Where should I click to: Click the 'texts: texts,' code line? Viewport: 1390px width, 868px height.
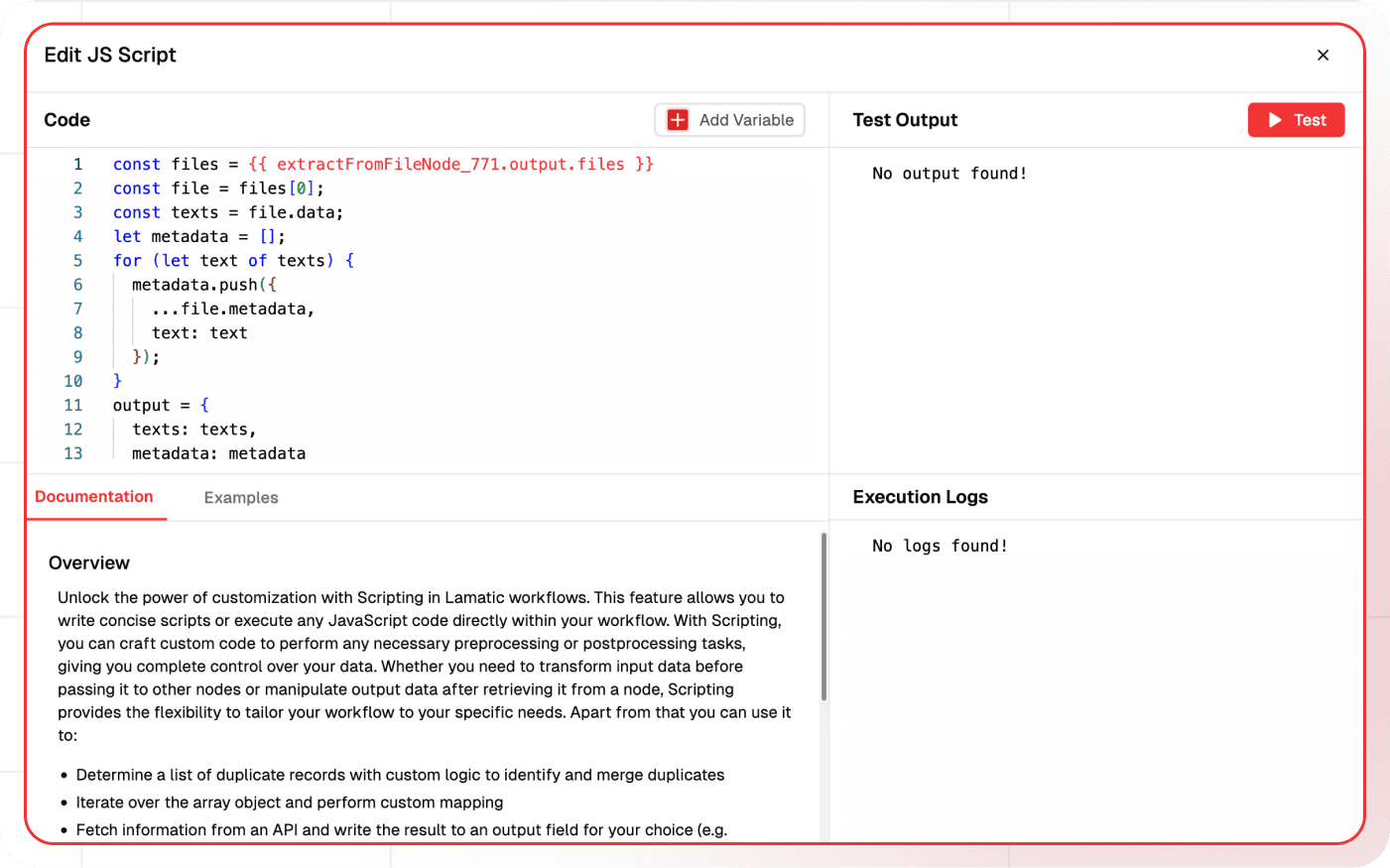(194, 430)
